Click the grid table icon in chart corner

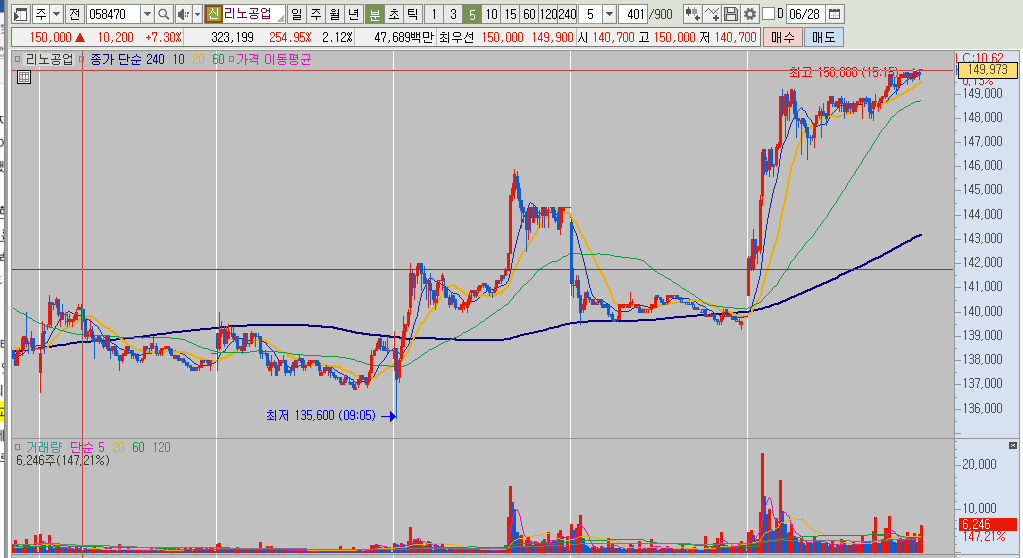click(x=24, y=77)
